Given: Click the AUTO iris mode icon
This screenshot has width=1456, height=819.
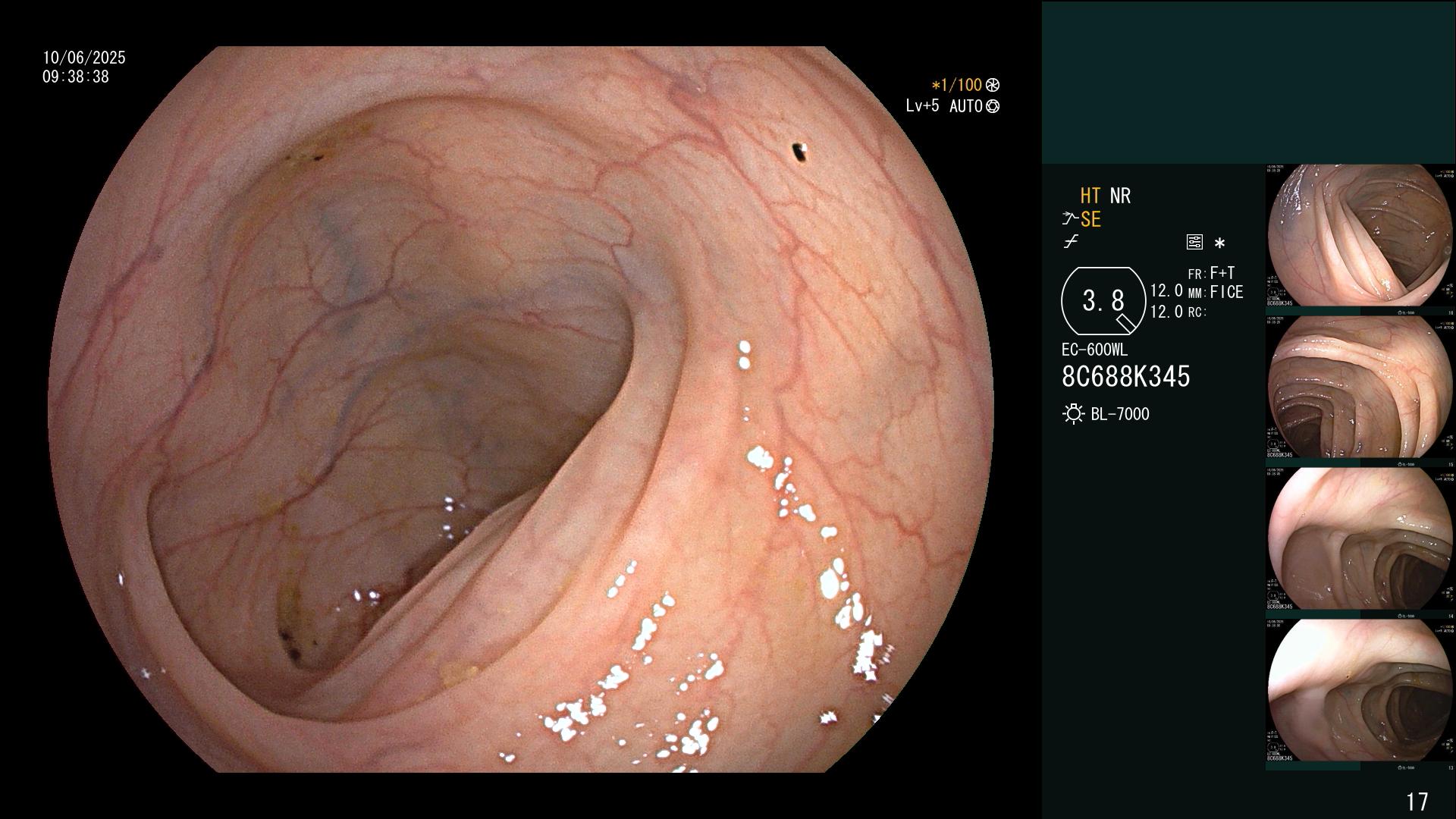Looking at the screenshot, I should (x=992, y=106).
